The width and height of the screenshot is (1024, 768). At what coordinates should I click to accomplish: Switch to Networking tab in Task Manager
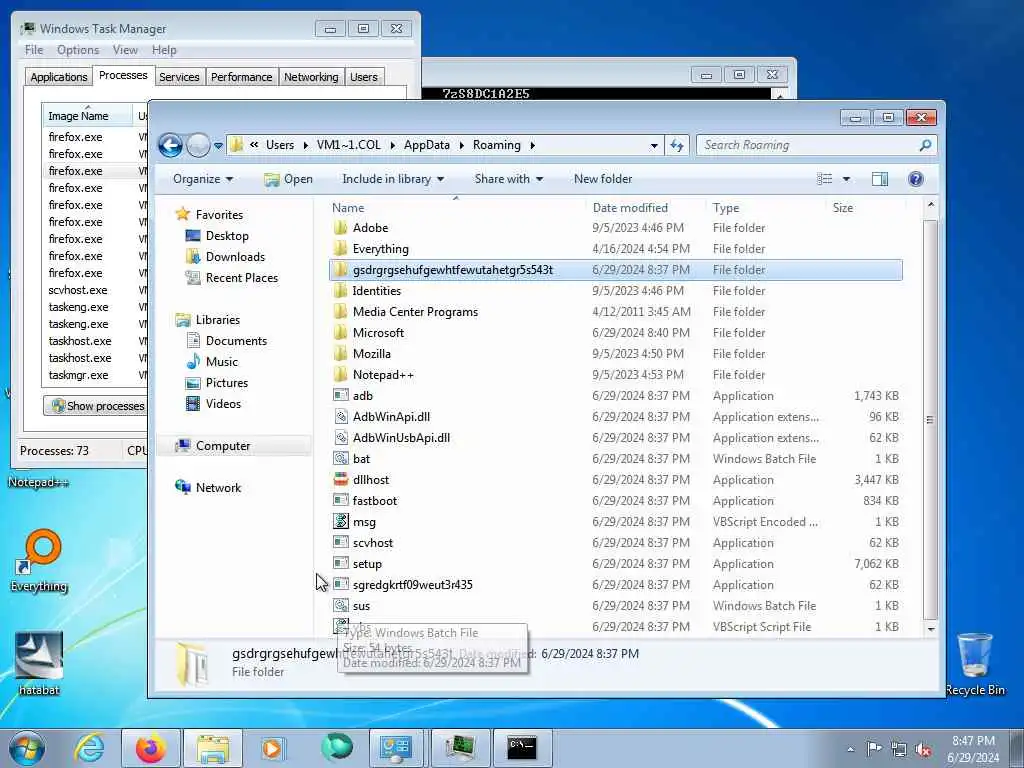tap(311, 77)
